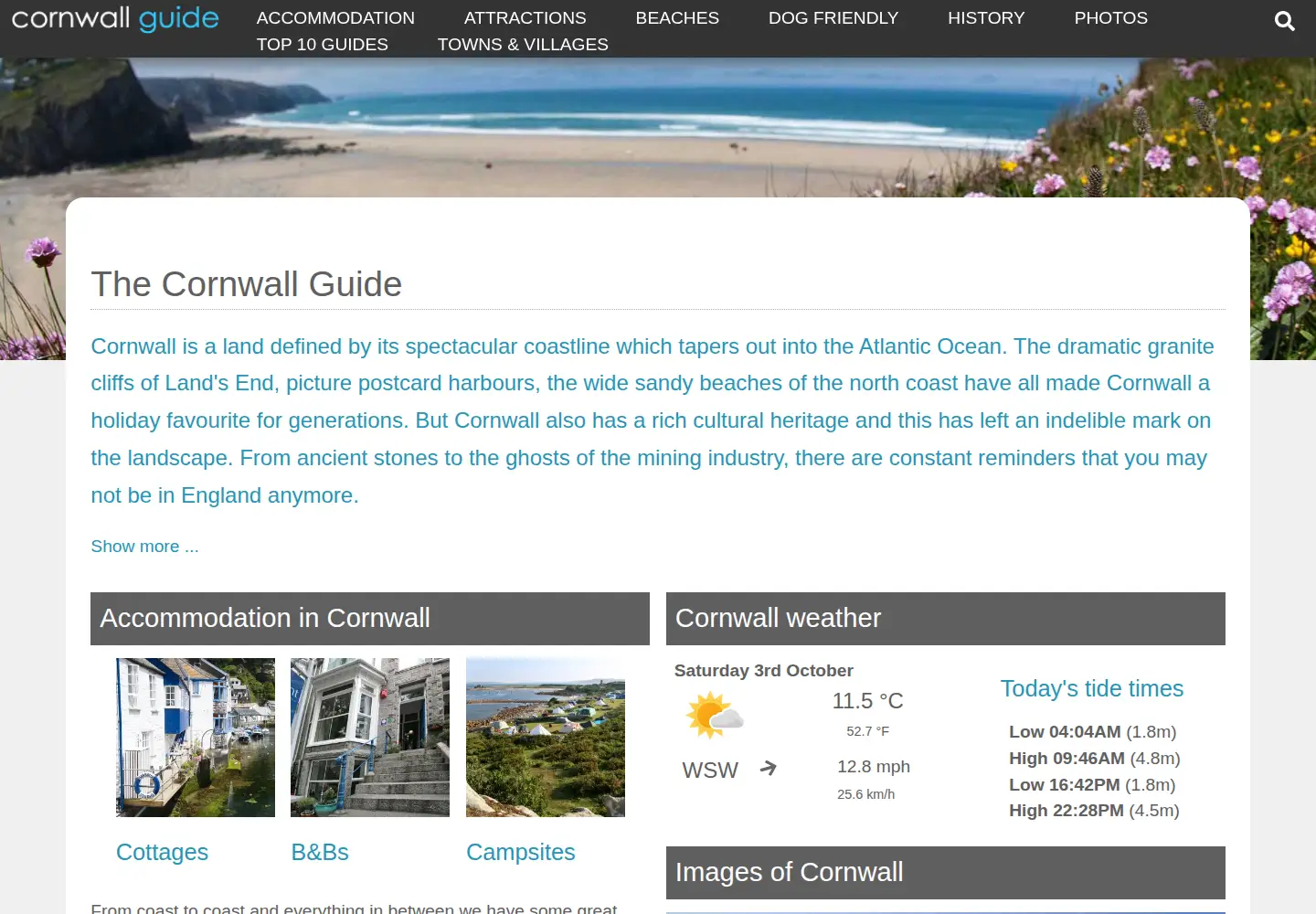Click the 11.5 °C temperature reading

[867, 701]
